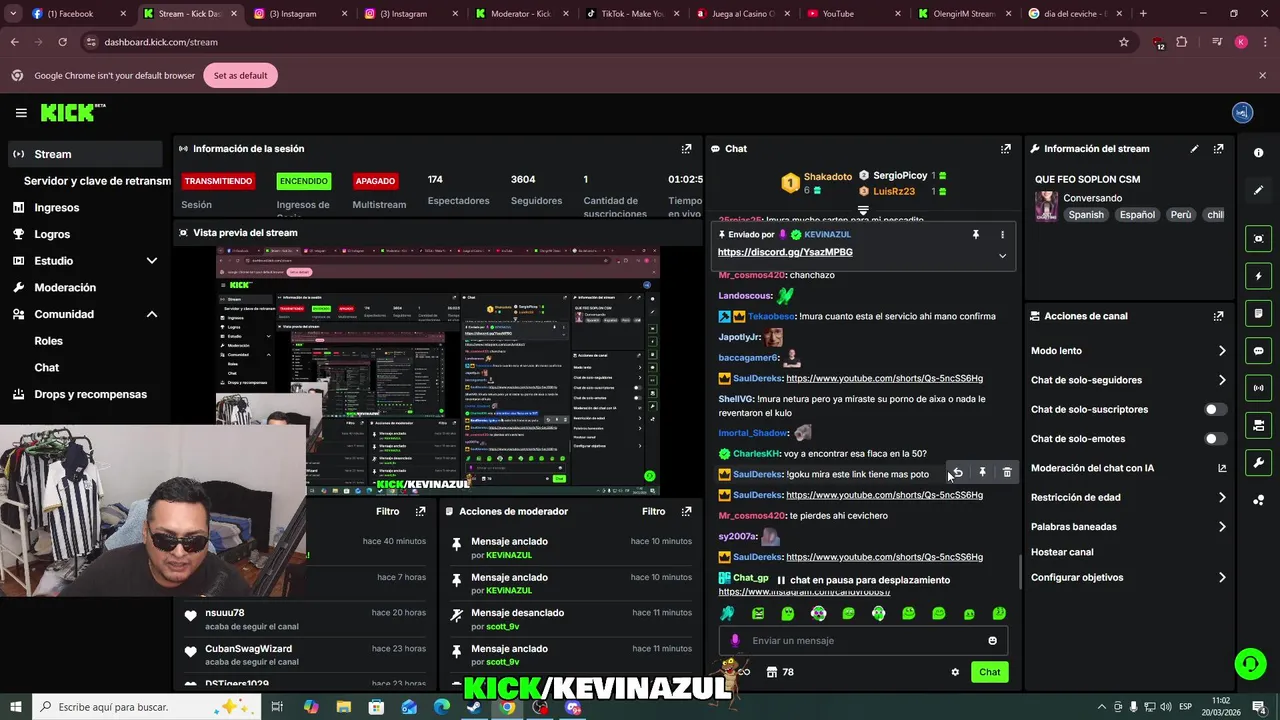Screen dimensions: 1280x720
Task: Click the green headset support button
Action: [x=1249, y=664]
